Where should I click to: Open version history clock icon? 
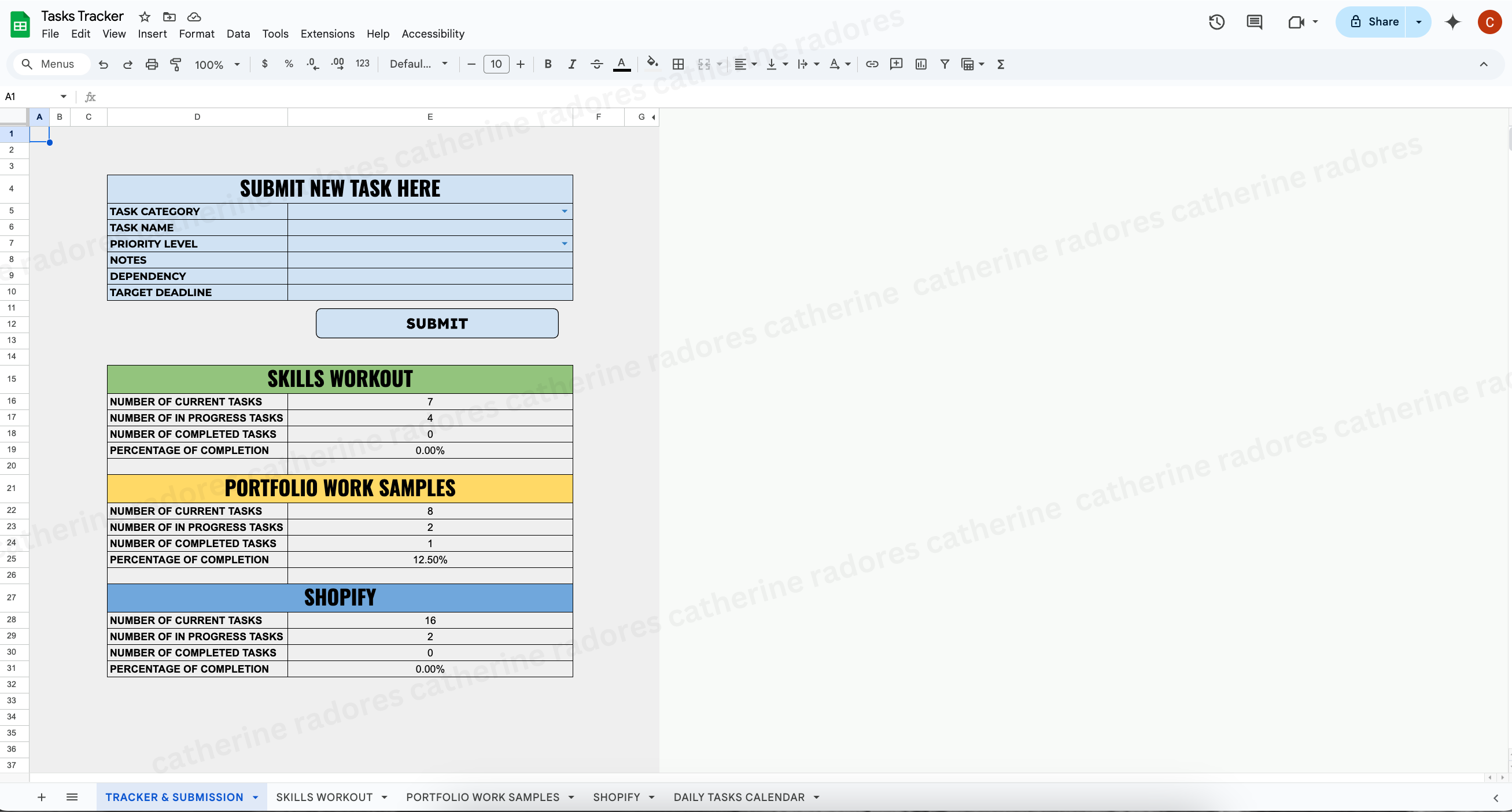click(1216, 23)
